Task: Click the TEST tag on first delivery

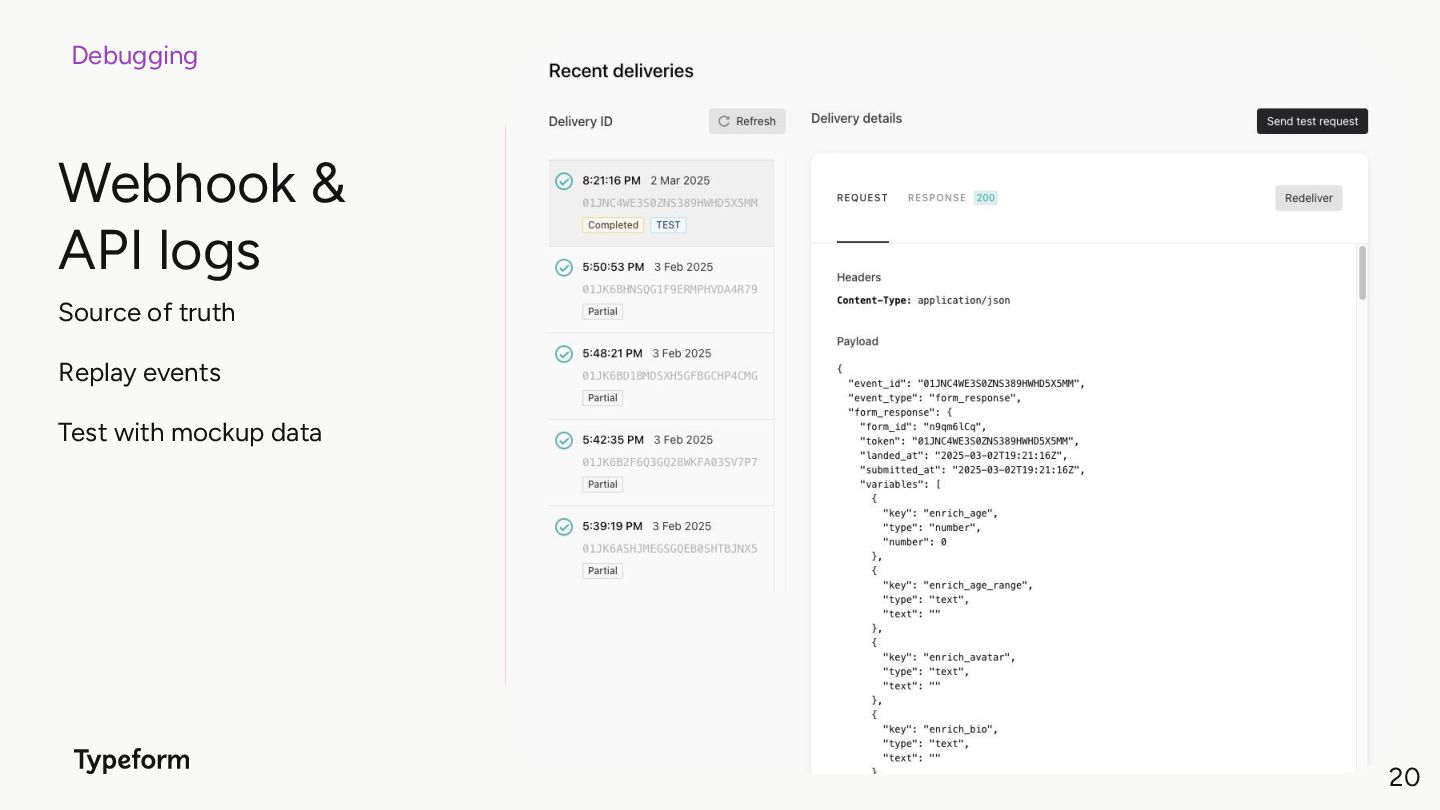Action: (668, 225)
